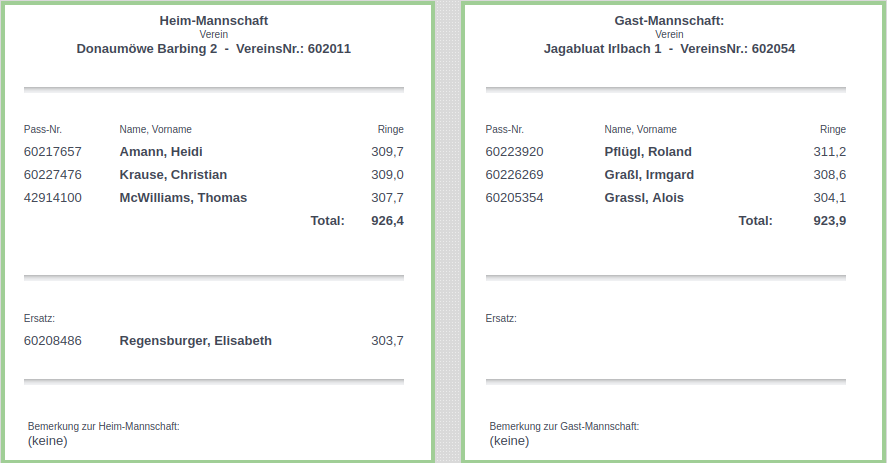Click pass number 60223920

(x=514, y=152)
